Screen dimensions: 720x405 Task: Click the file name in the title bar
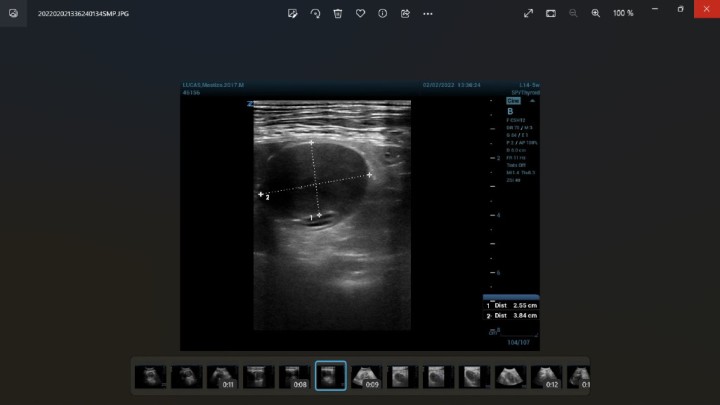click(83, 14)
